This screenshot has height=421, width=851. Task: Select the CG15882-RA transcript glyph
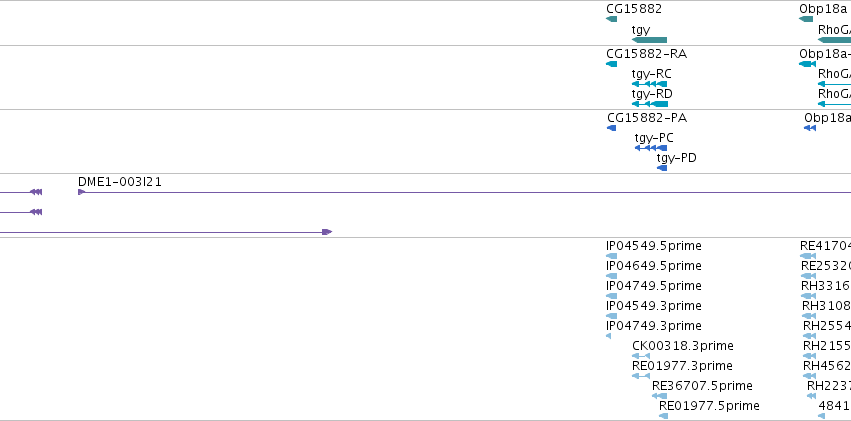click(x=612, y=64)
